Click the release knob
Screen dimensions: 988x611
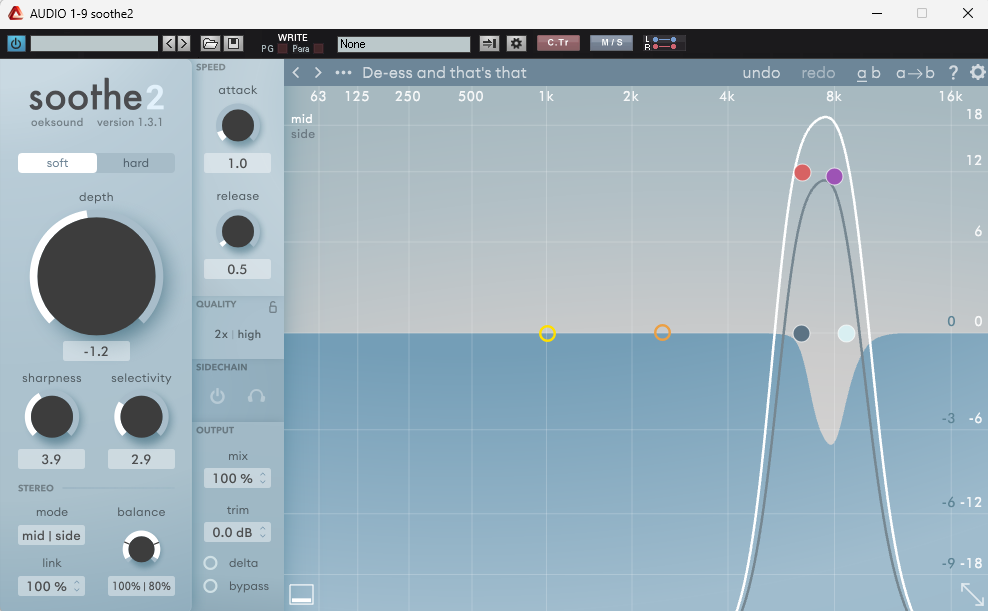[x=238, y=231]
